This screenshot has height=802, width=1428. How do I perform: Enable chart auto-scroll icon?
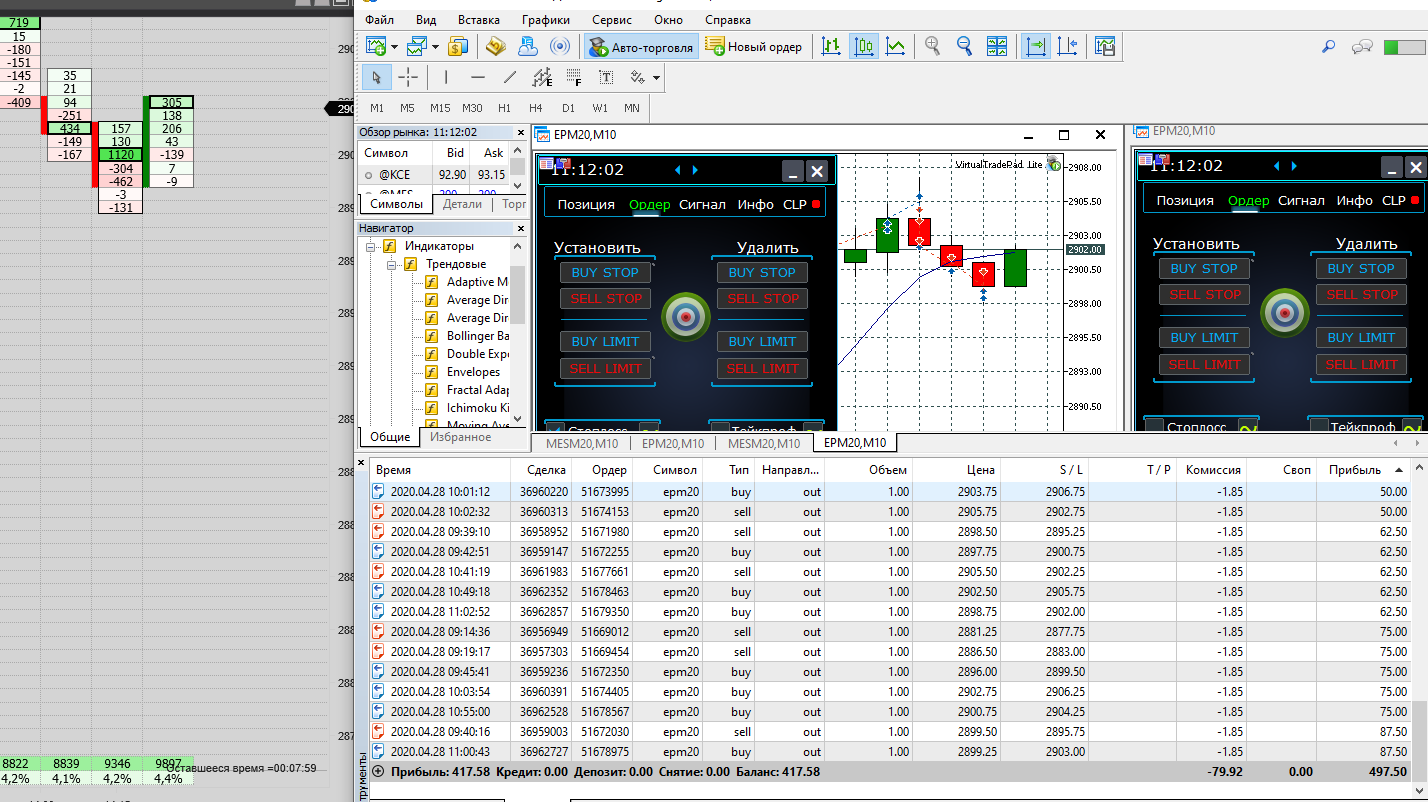pos(1035,46)
